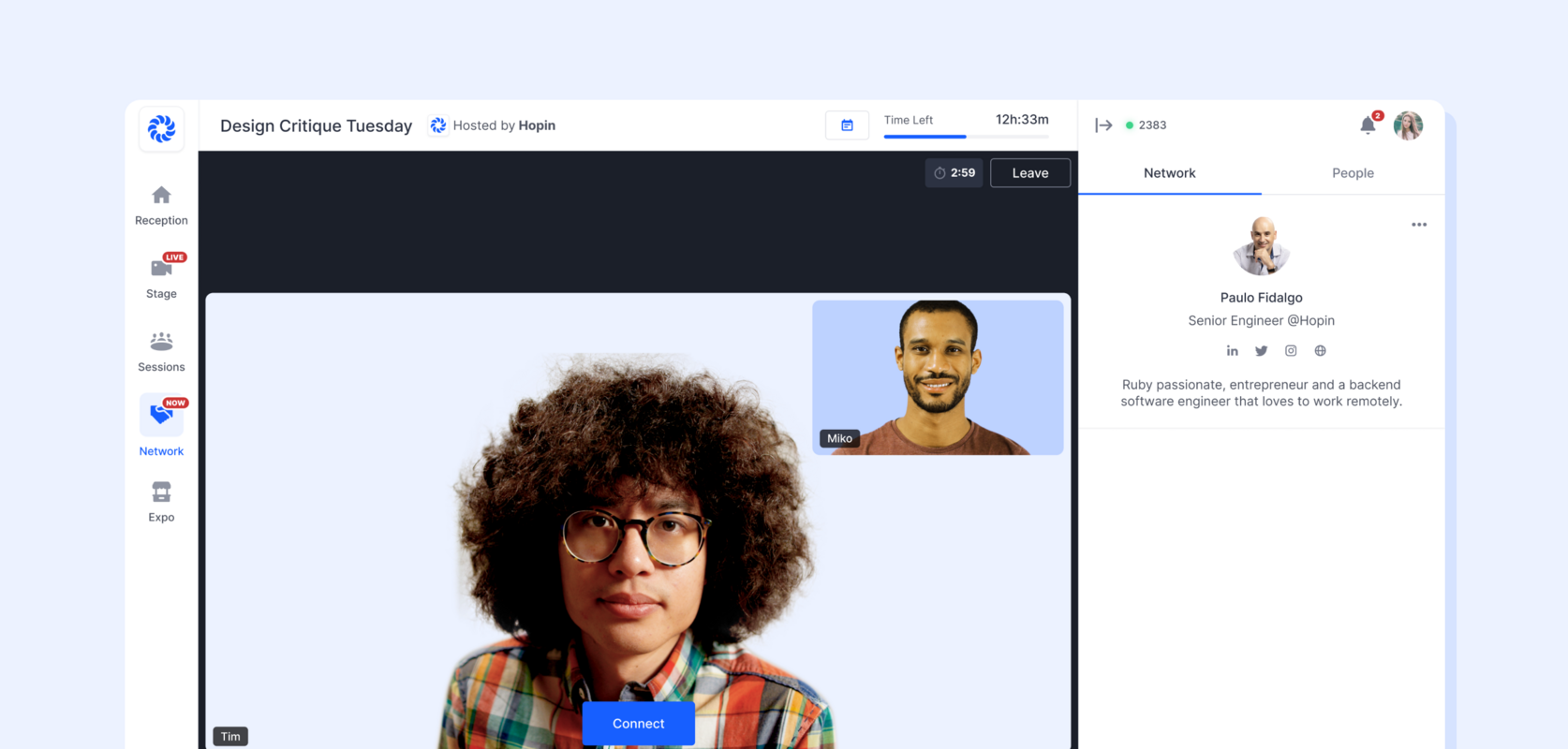Open Paulo's LinkedIn profile icon

click(x=1232, y=351)
